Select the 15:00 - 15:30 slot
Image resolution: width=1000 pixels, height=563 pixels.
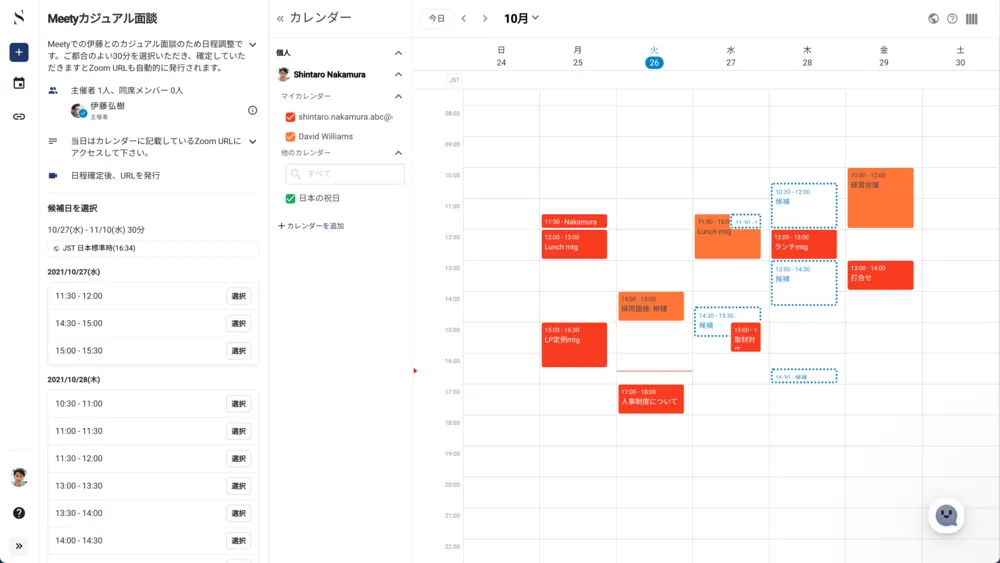pyautogui.click(x=239, y=351)
